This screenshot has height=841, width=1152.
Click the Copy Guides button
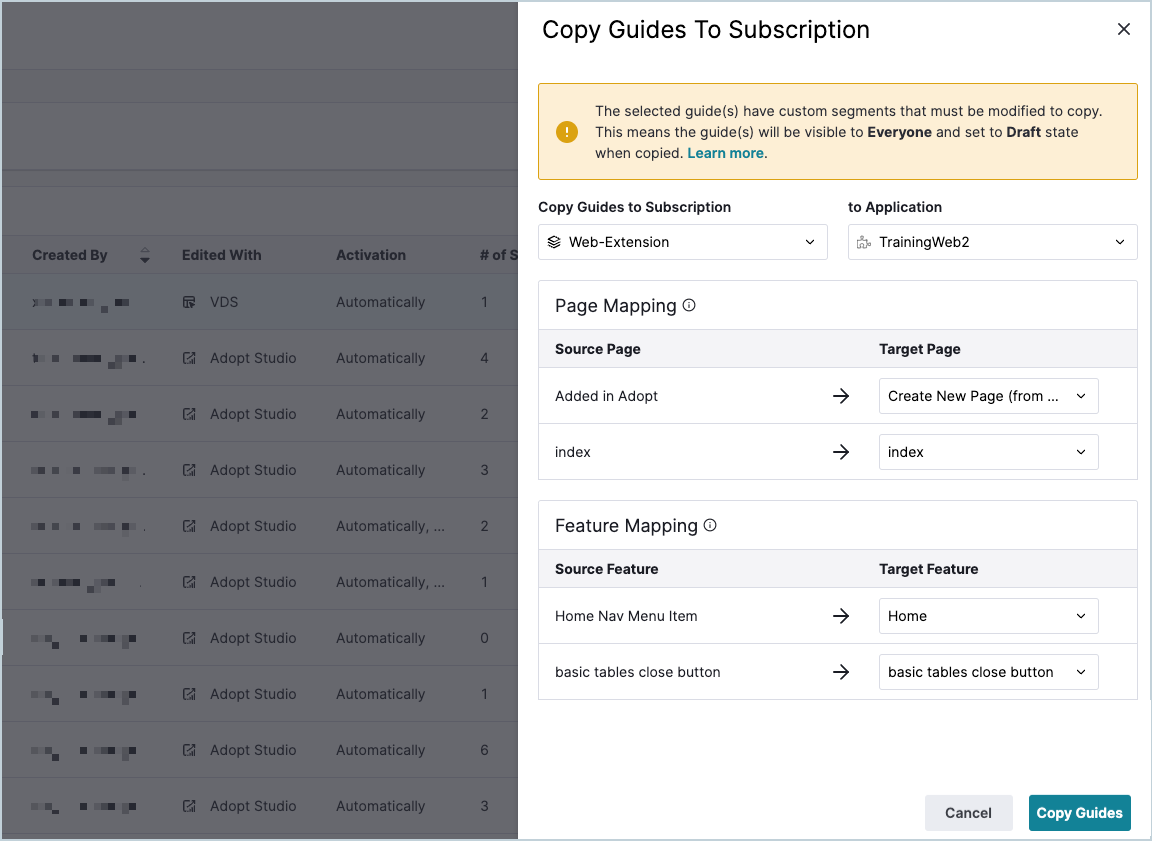(1079, 813)
